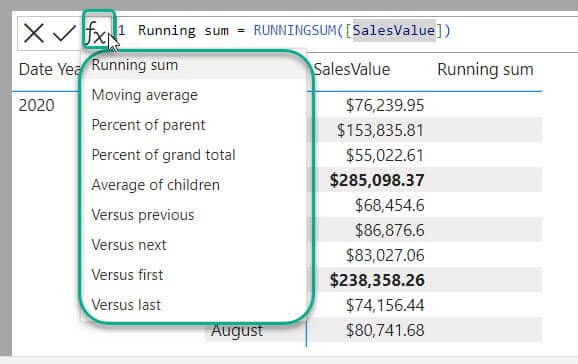Select the 2020 year row label
578x364 pixels.
pos(36,105)
